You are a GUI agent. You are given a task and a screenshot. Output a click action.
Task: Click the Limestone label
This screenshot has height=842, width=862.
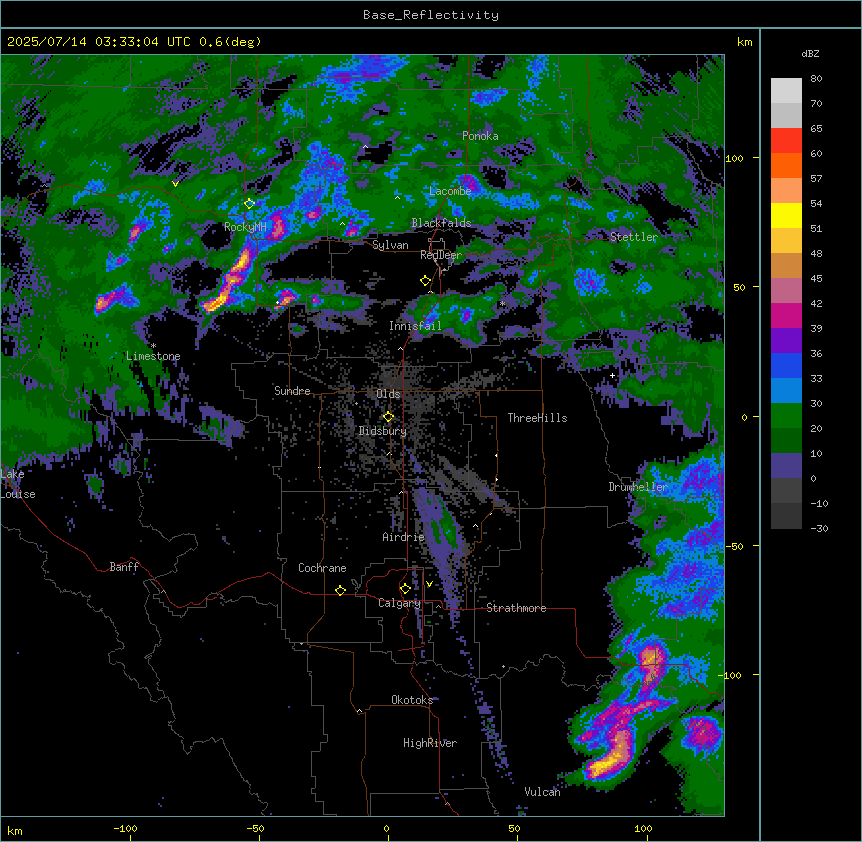[153, 356]
